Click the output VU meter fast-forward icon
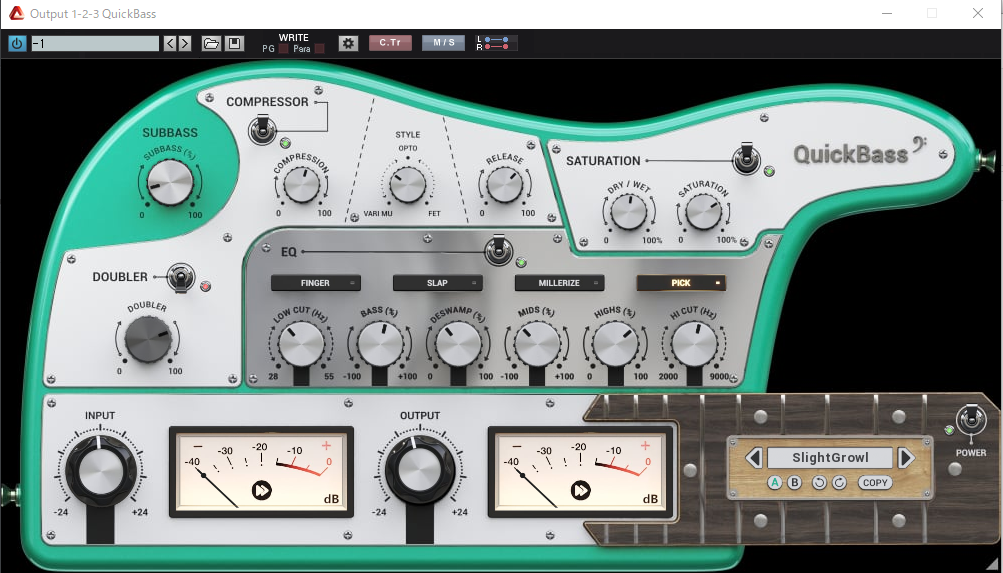The image size is (1003, 573). (581, 491)
